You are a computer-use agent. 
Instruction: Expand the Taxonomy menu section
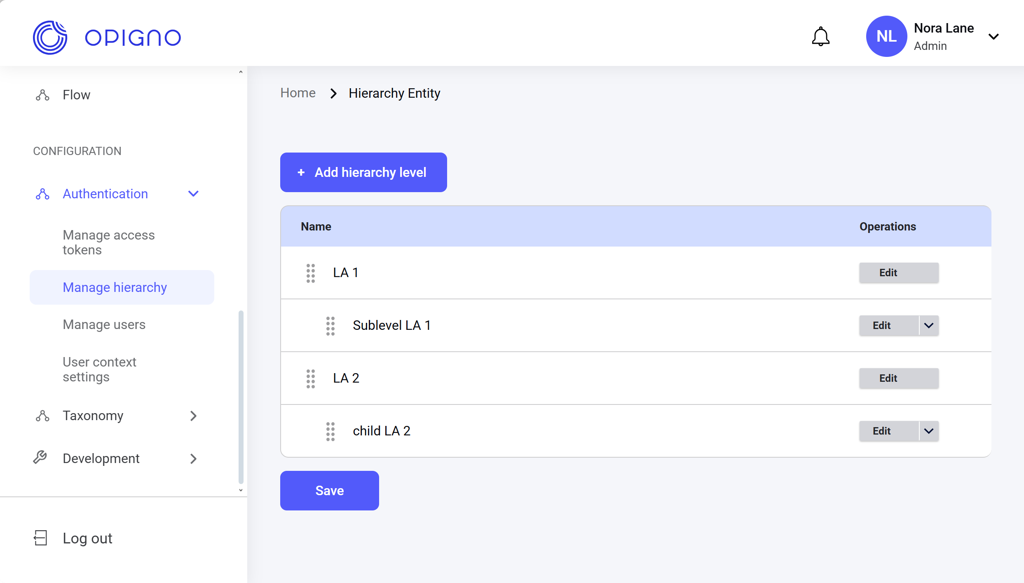click(x=193, y=416)
